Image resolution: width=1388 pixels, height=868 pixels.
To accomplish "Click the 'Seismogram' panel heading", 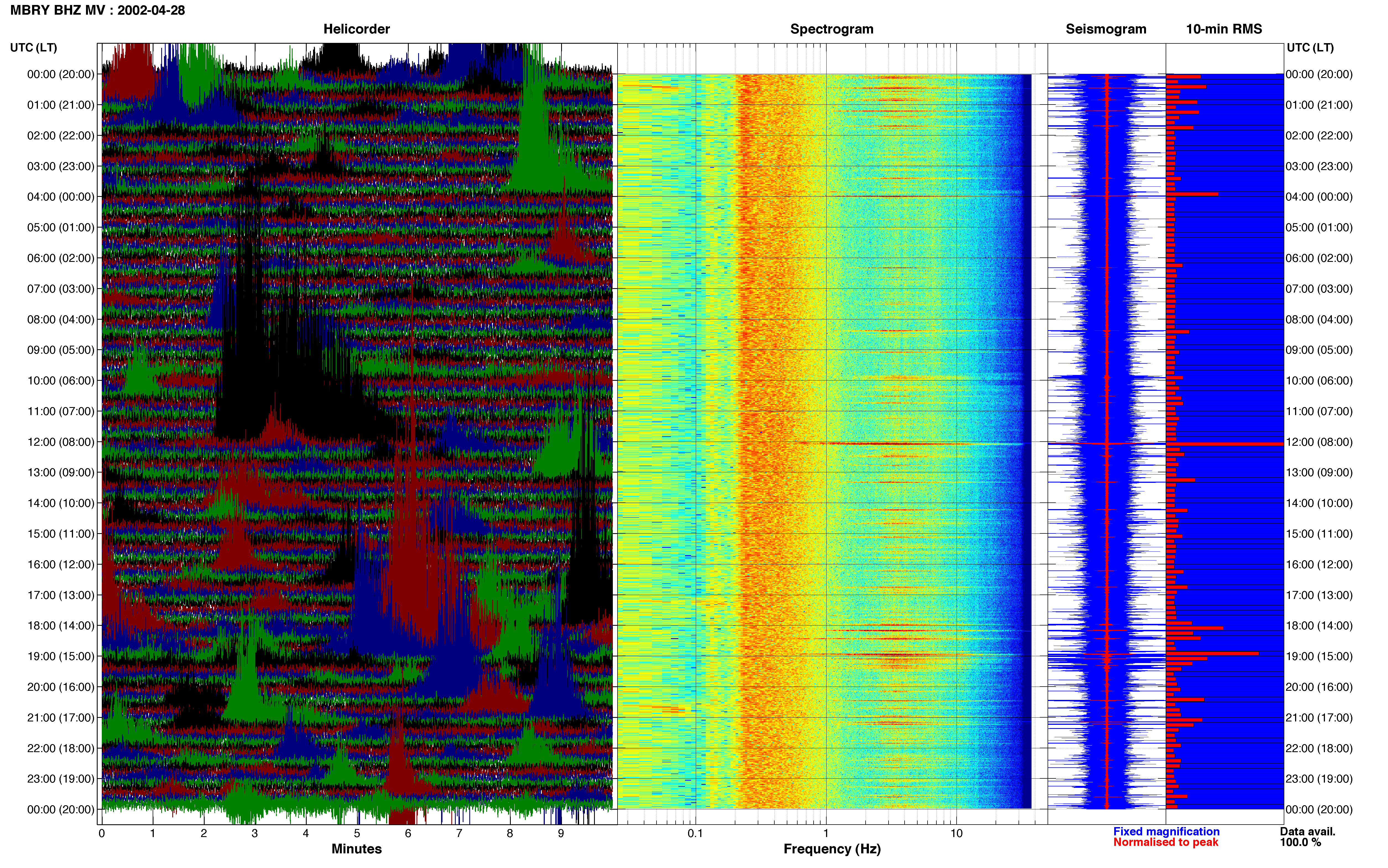I will [x=1106, y=29].
